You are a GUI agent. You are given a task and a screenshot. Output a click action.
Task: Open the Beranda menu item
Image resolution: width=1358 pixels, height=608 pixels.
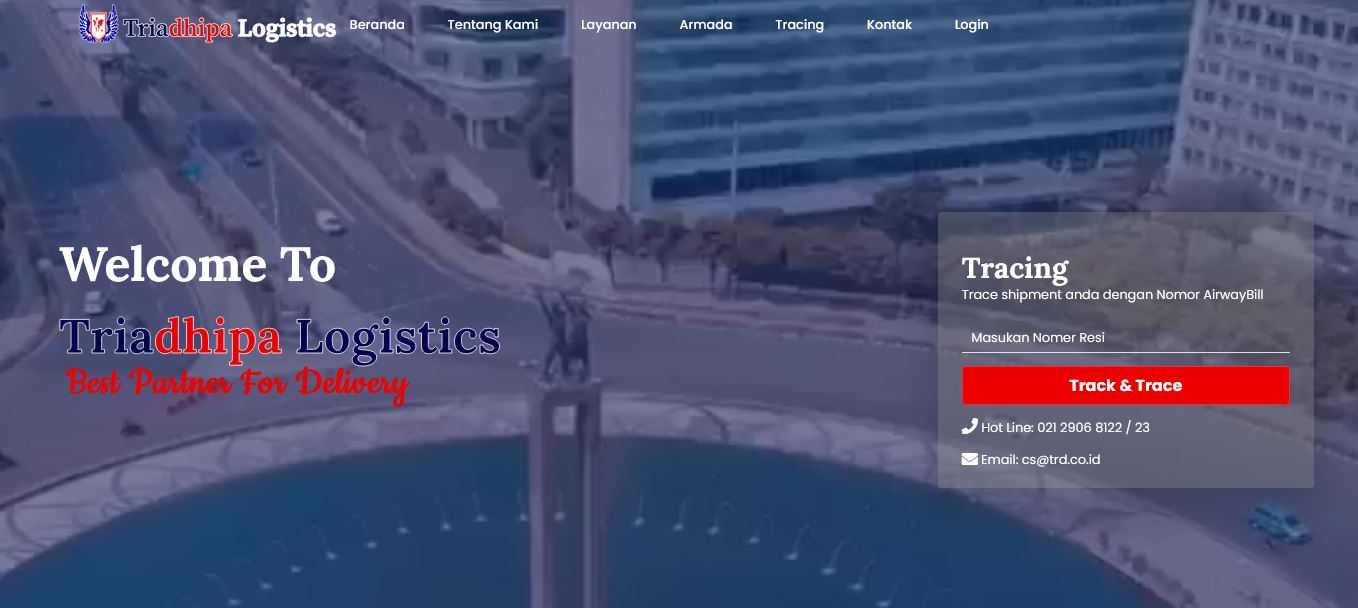click(x=377, y=25)
